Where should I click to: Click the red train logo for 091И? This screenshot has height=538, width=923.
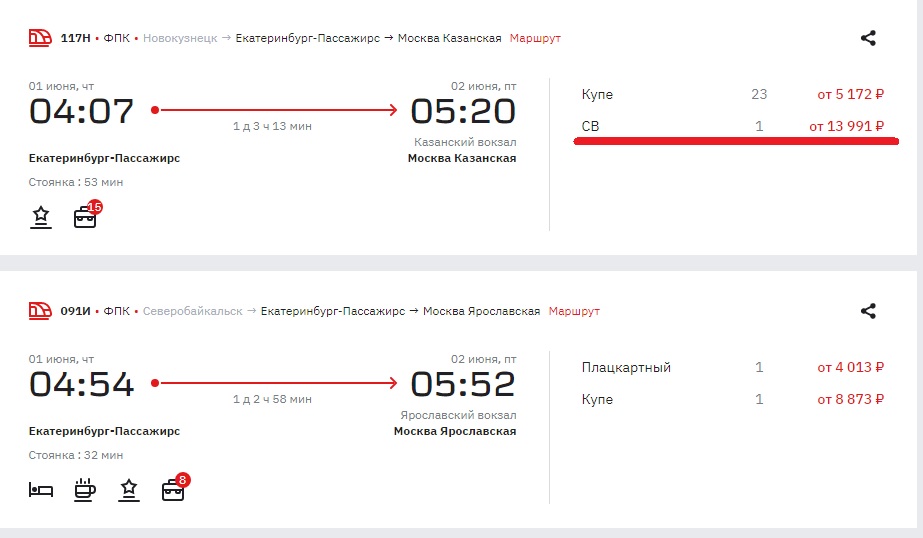tap(40, 310)
